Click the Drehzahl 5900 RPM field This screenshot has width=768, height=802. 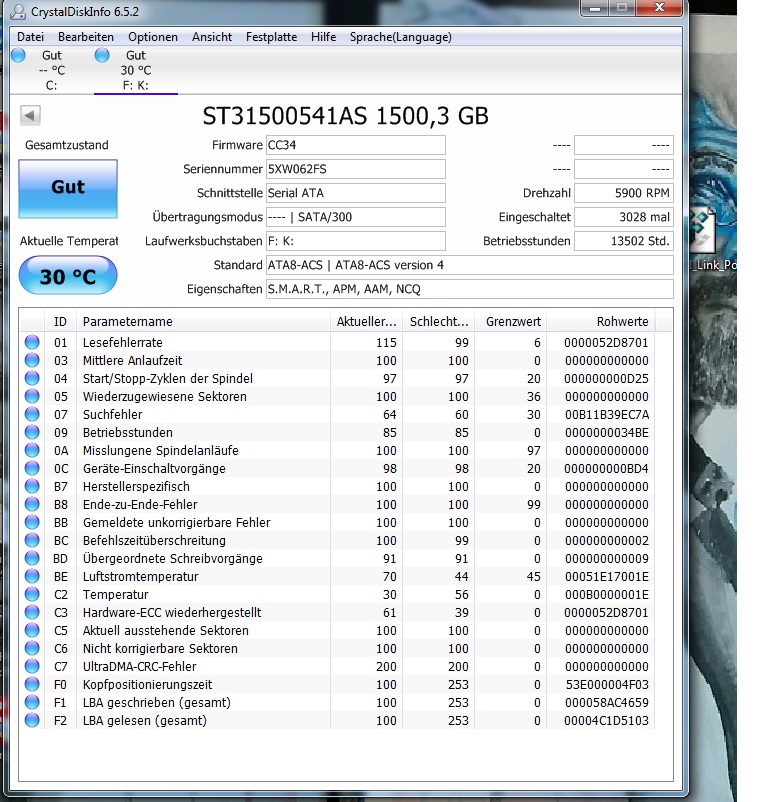point(624,193)
